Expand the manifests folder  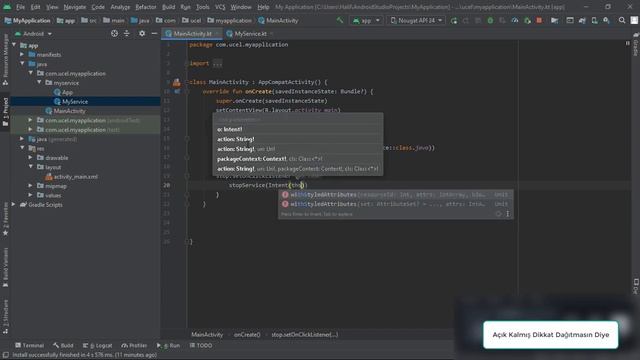point(22,54)
